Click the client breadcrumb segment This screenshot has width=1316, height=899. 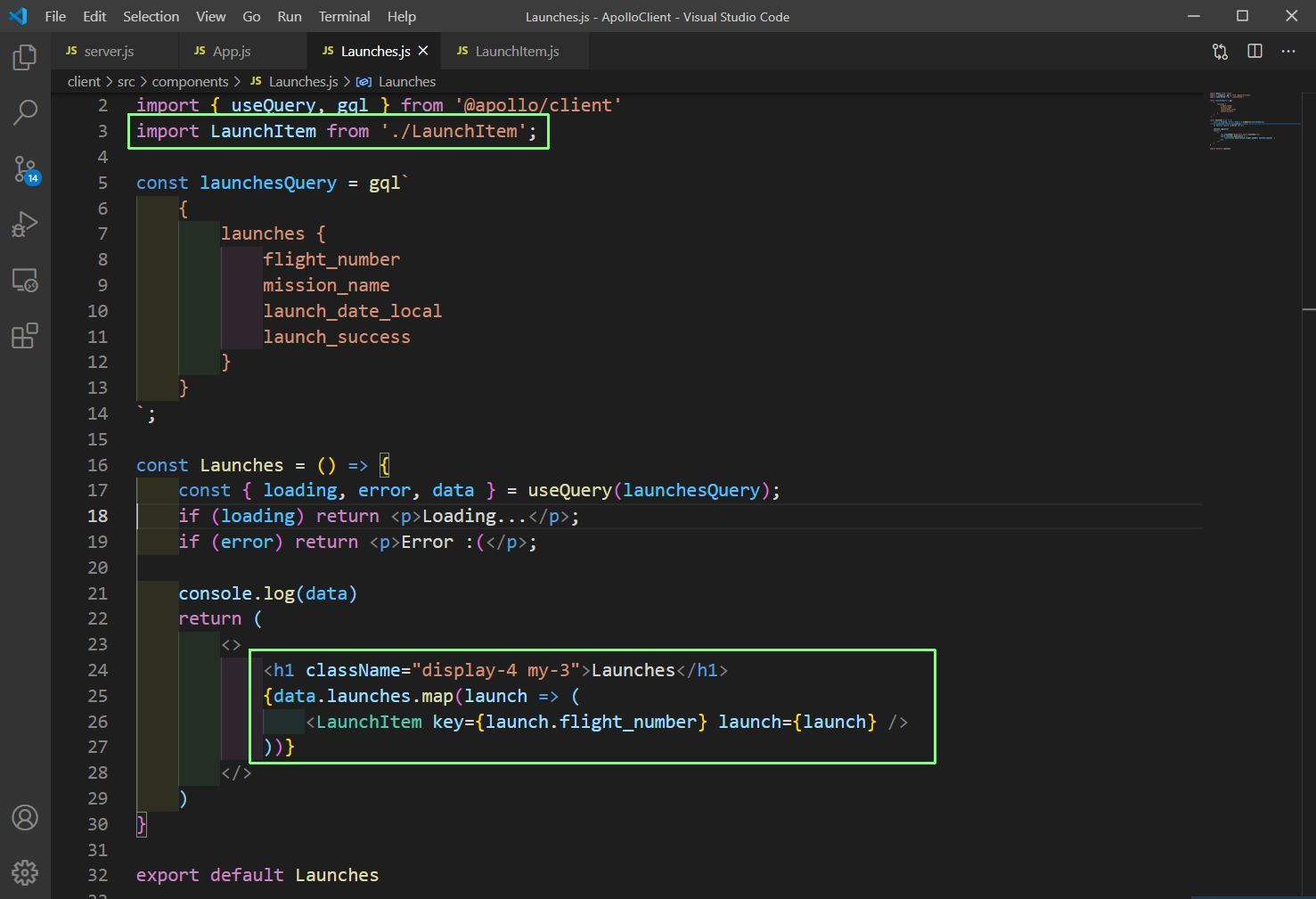(x=84, y=82)
